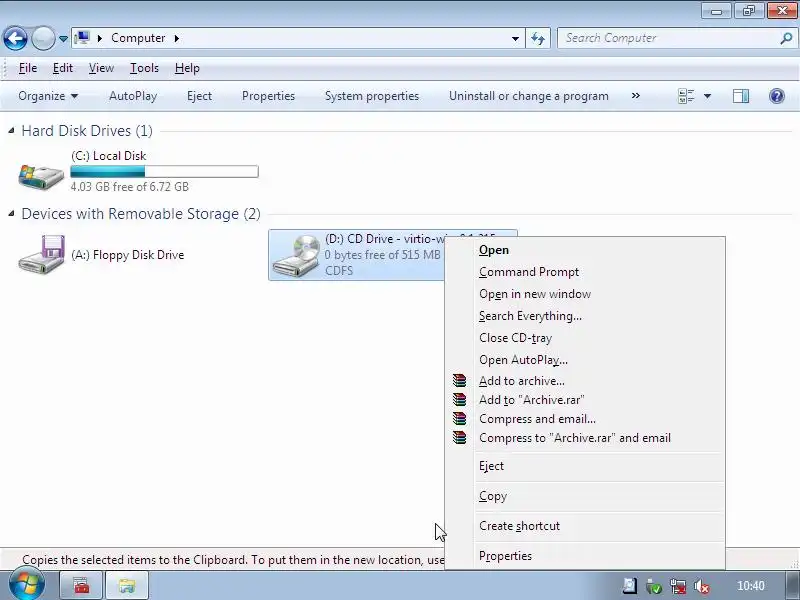Viewport: 800px width, 600px height.
Task: Open the red toolbox taskbar app
Action: 82,585
